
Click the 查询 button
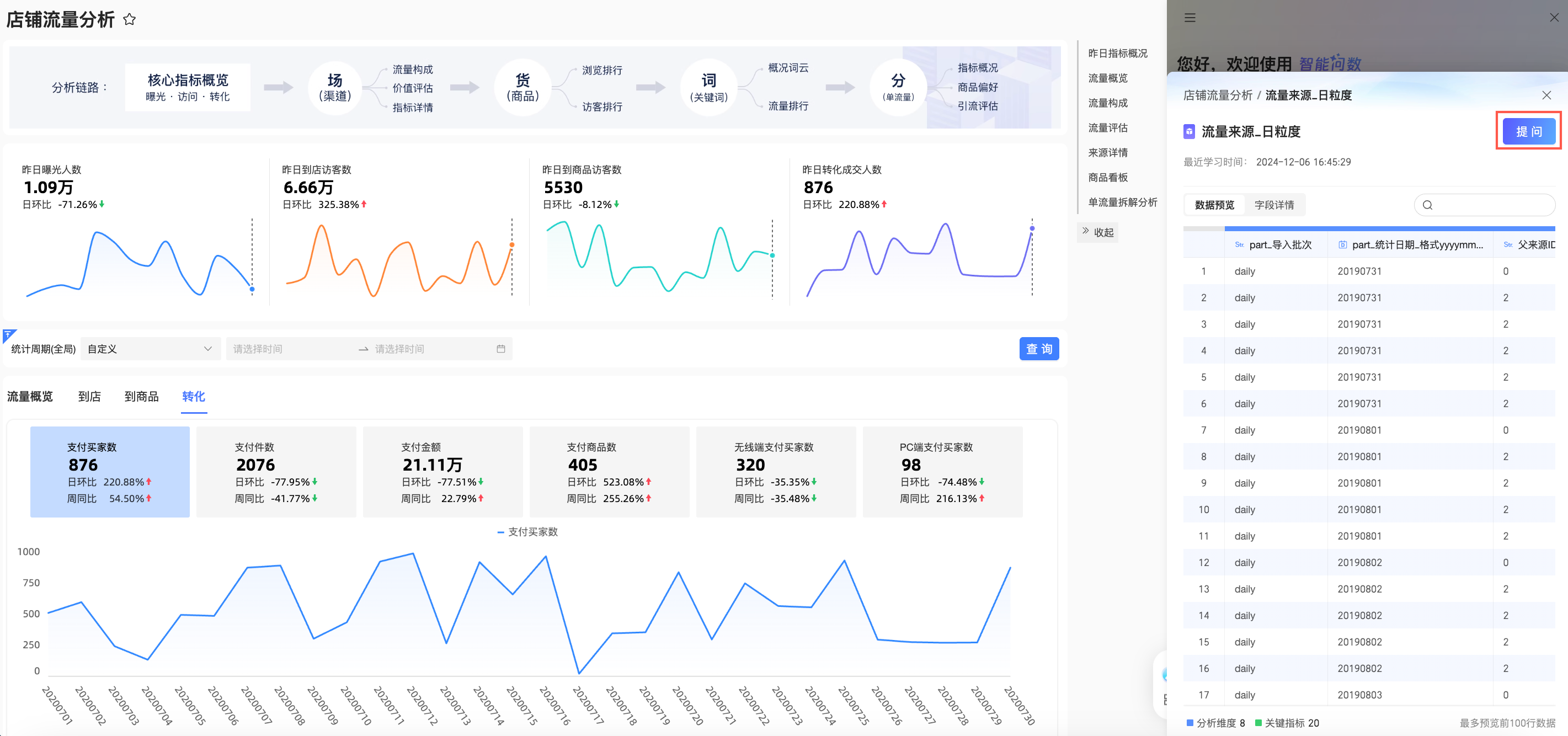(x=1038, y=349)
